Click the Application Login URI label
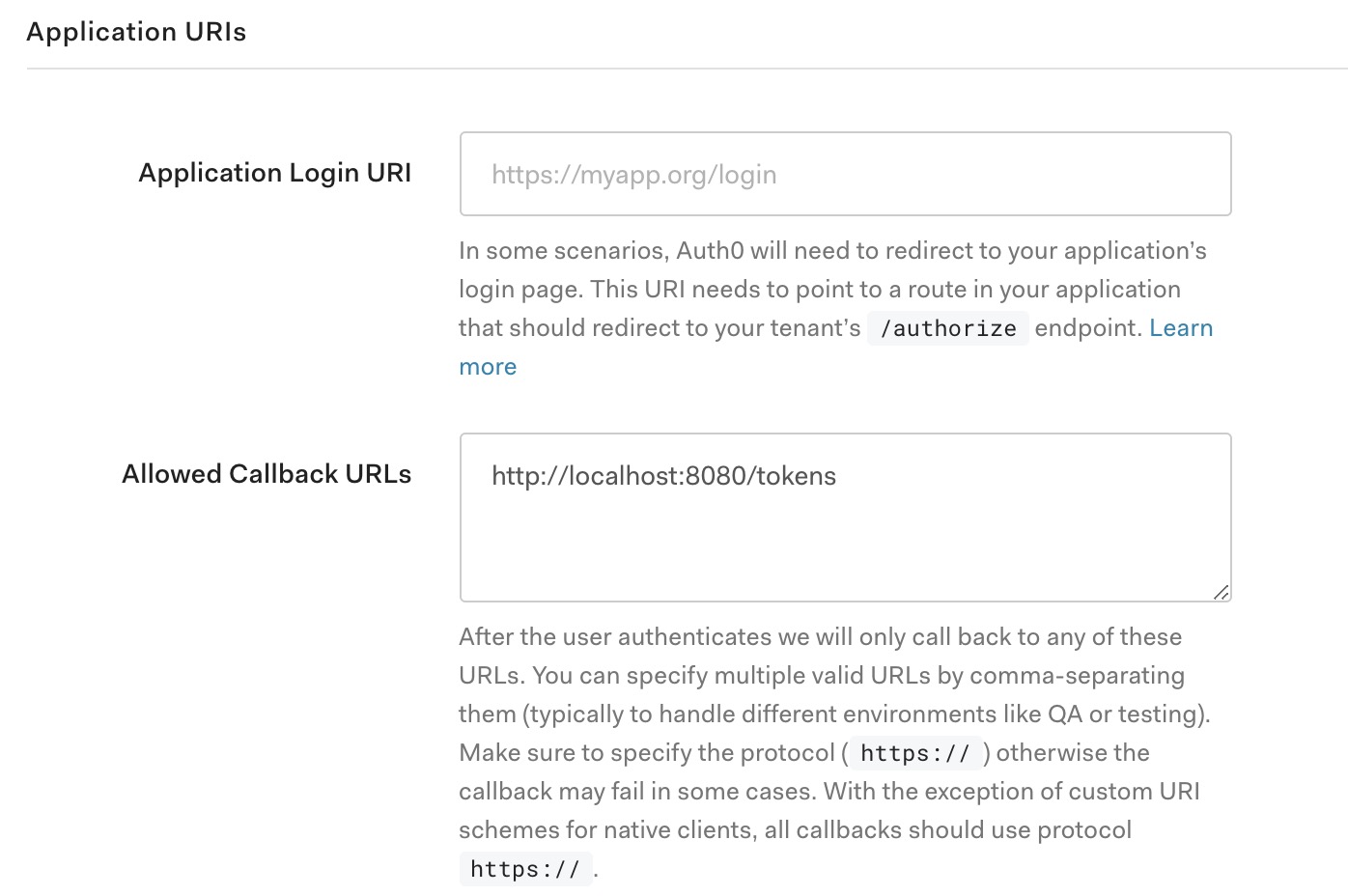The image size is (1348, 896). click(275, 173)
